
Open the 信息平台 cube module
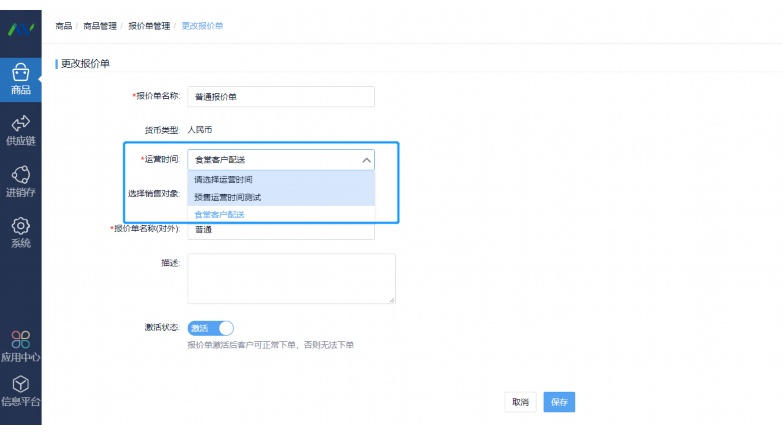tap(20, 391)
